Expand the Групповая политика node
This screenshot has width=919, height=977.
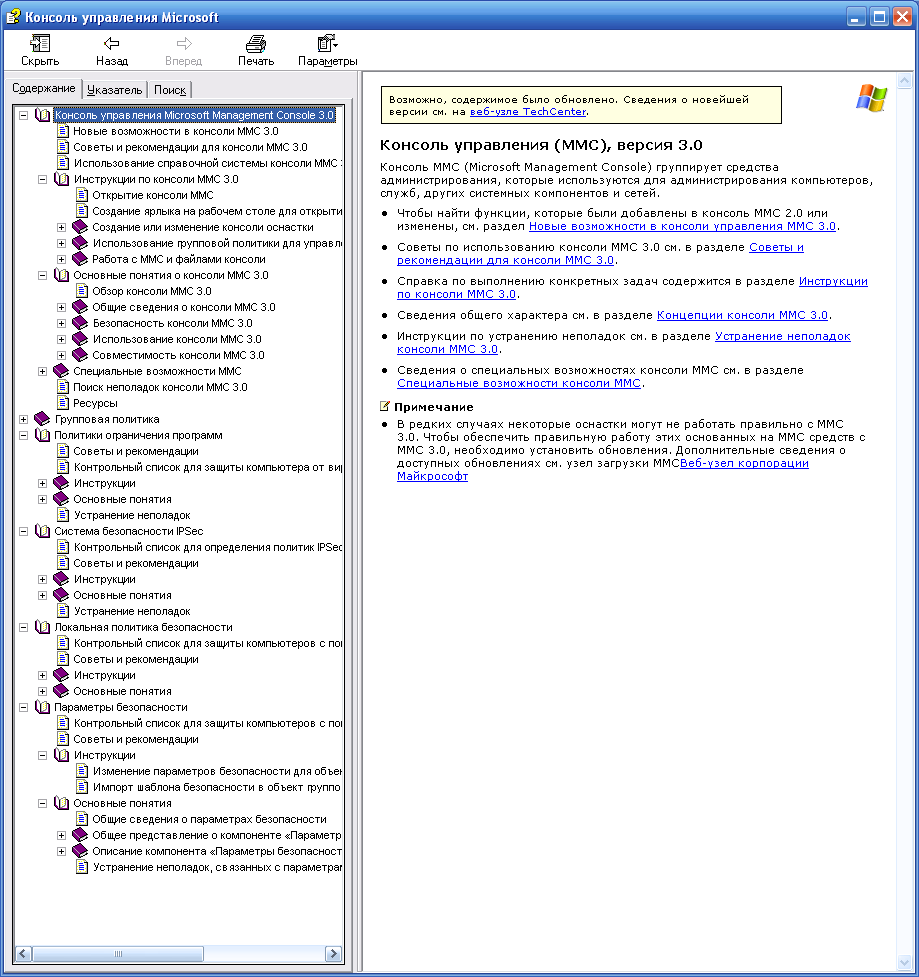pyautogui.click(x=24, y=419)
